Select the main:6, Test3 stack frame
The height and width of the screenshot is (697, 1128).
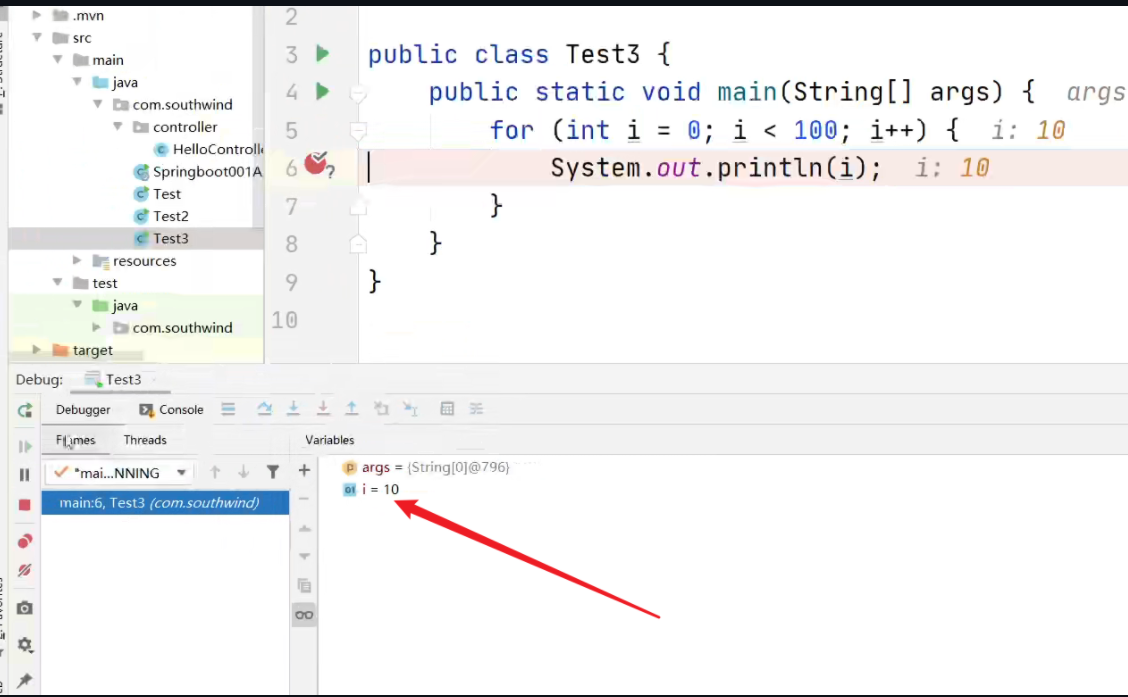point(165,503)
